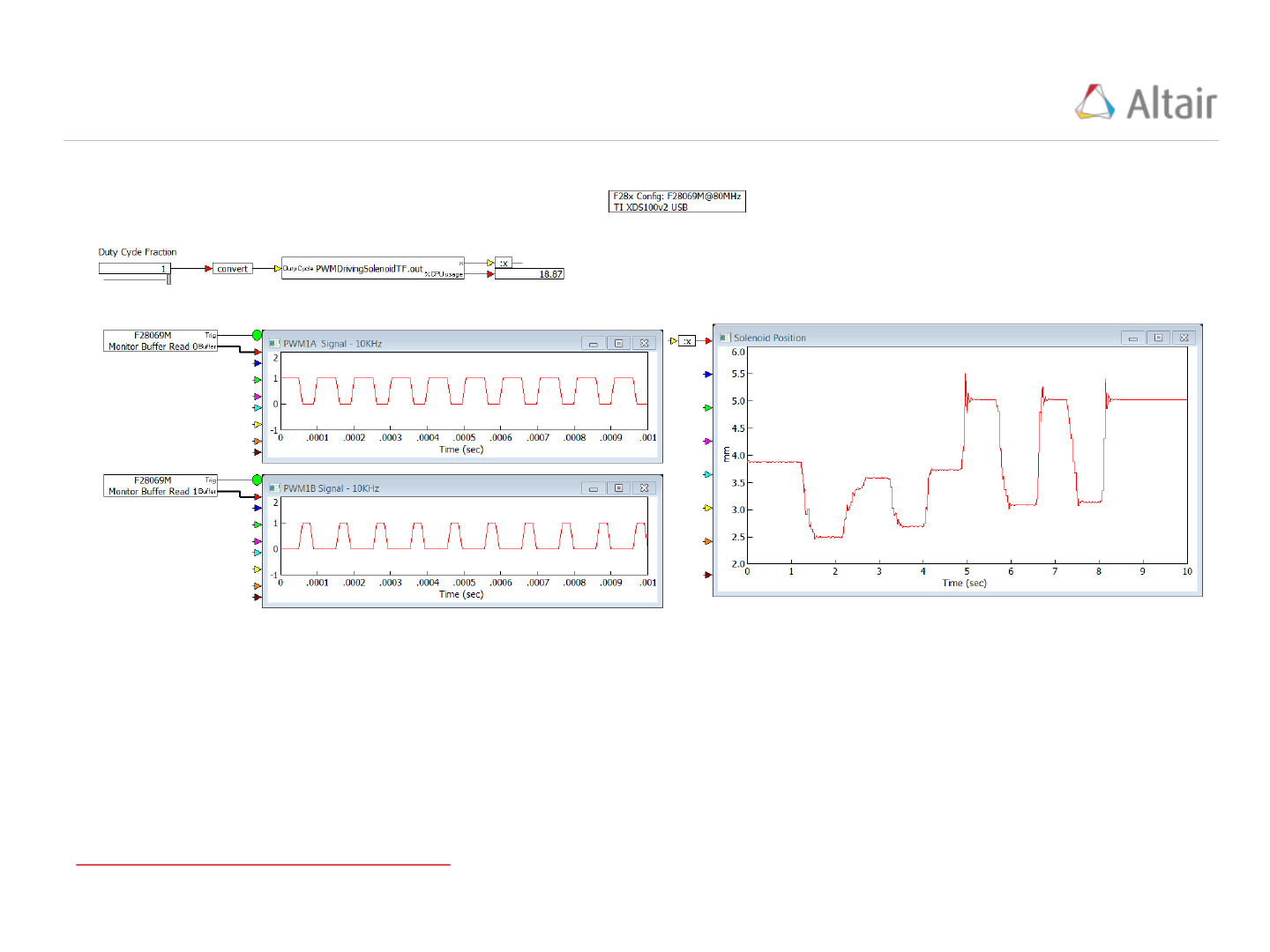
Task: Maximize the PWM1B Signal plot window
Action: [x=619, y=488]
